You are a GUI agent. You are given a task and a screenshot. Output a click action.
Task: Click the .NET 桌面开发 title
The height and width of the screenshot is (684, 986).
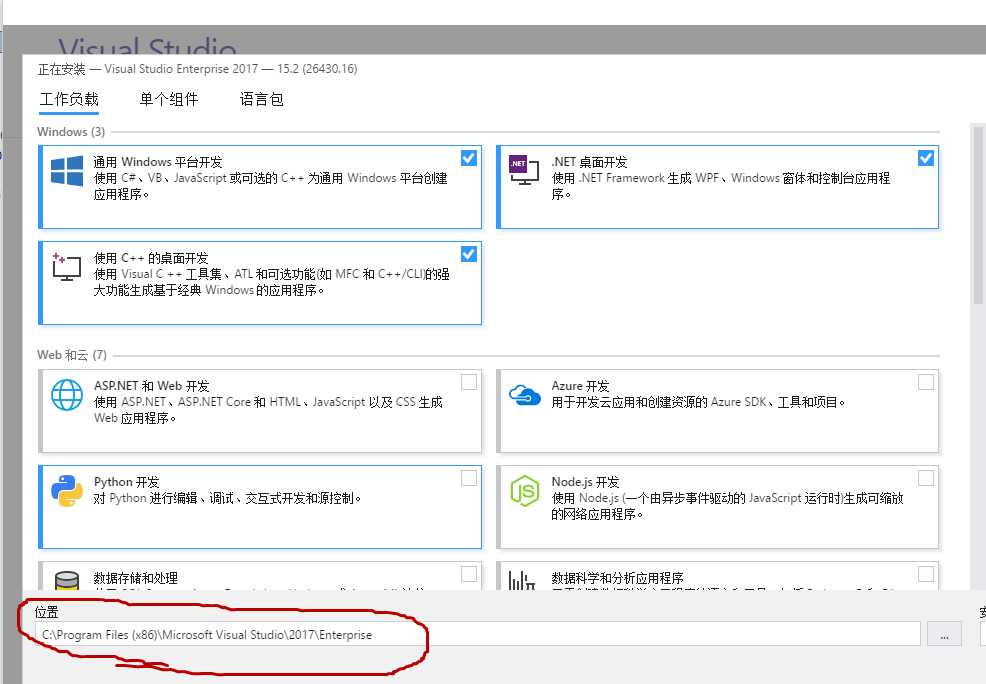pyautogui.click(x=589, y=162)
